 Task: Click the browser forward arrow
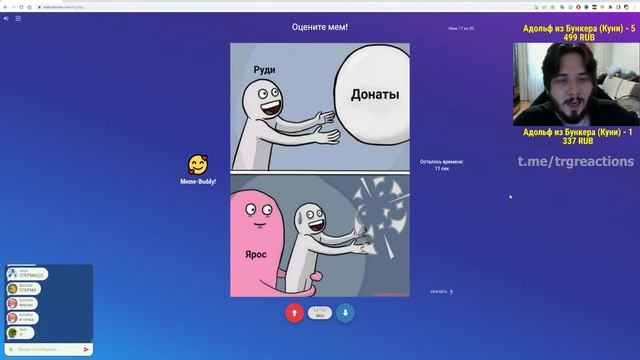tap(13, 7)
